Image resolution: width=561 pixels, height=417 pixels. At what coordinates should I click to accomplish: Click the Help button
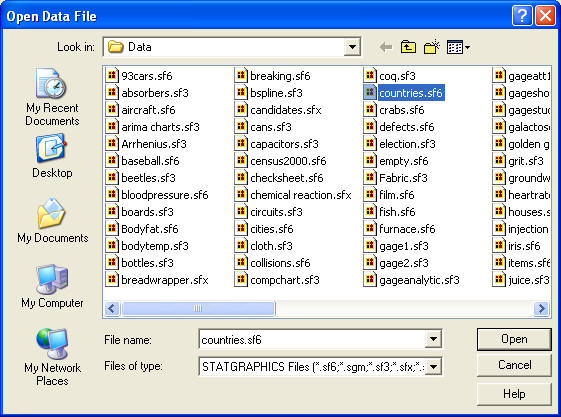pyautogui.click(x=514, y=394)
